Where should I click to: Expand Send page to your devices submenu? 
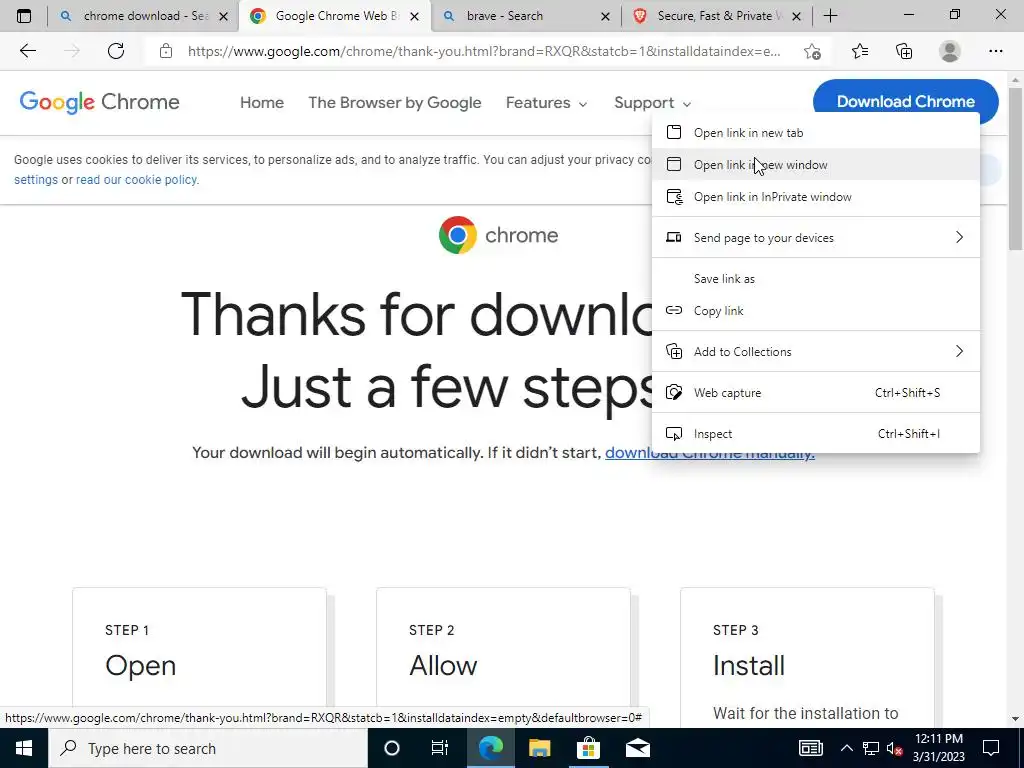[816, 238]
